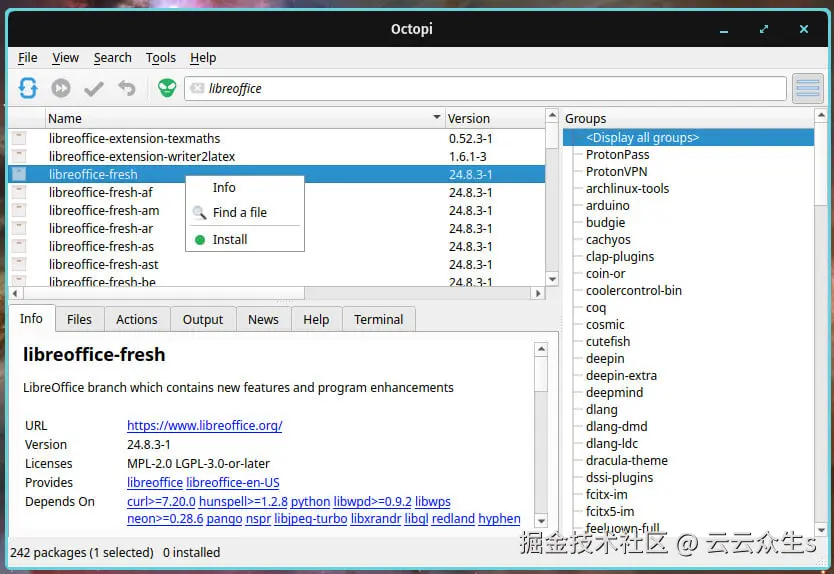Sort packages using the Name column arrow
834x574 pixels.
pos(437,117)
